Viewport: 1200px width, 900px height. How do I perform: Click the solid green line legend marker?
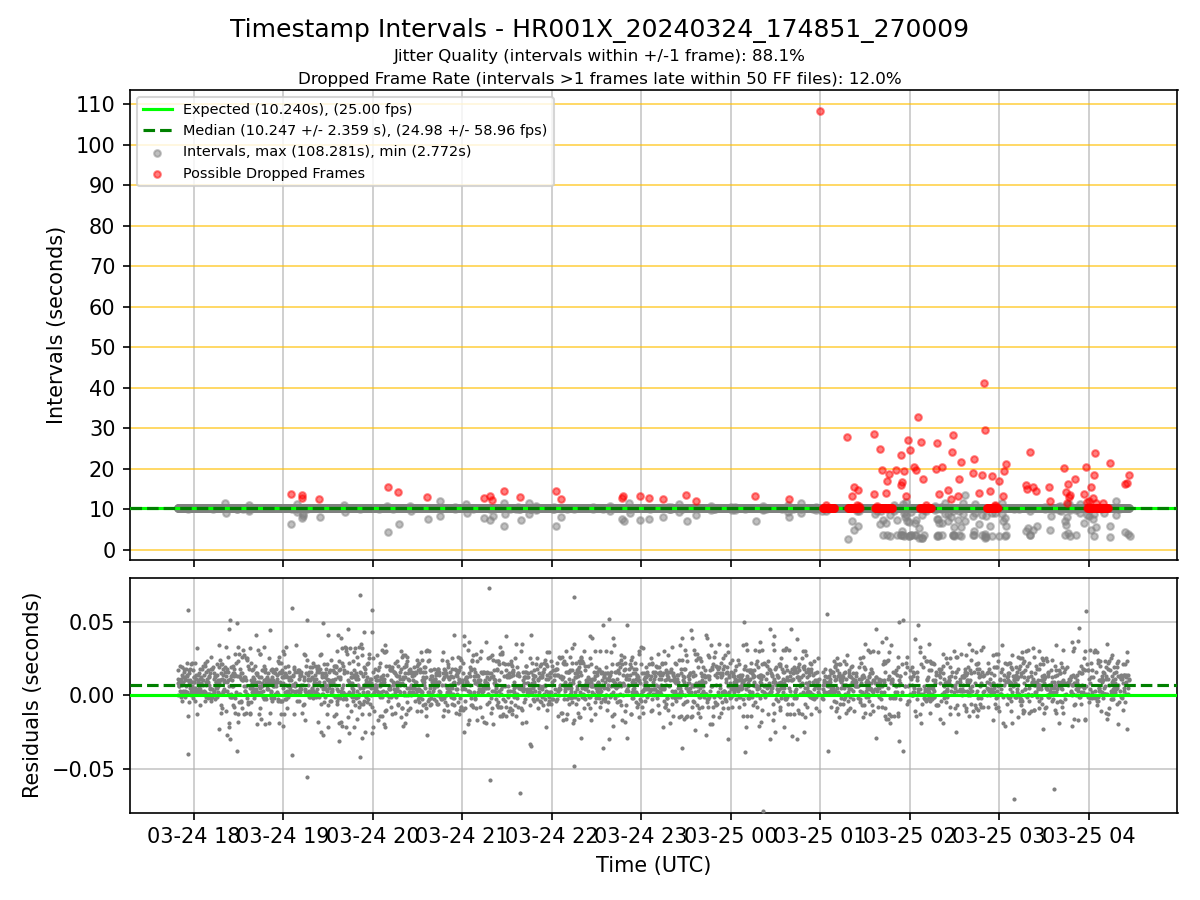click(158, 110)
